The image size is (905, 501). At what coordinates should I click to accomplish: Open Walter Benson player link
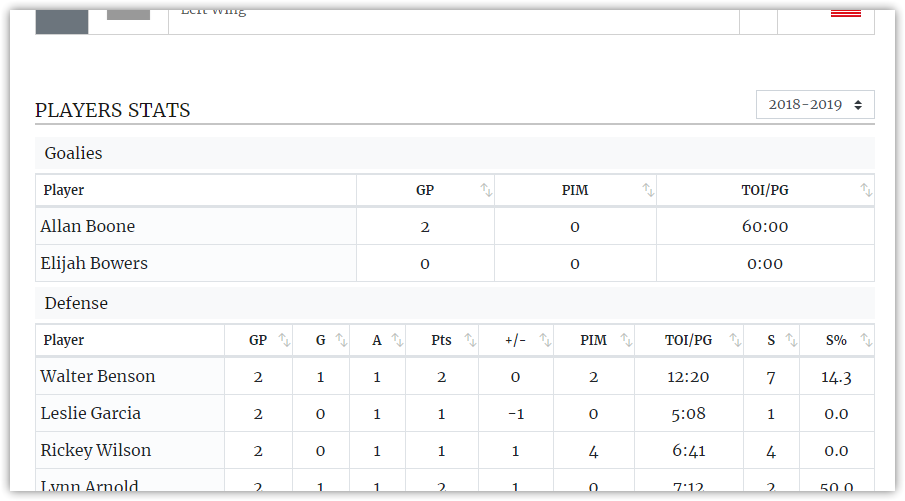[98, 376]
